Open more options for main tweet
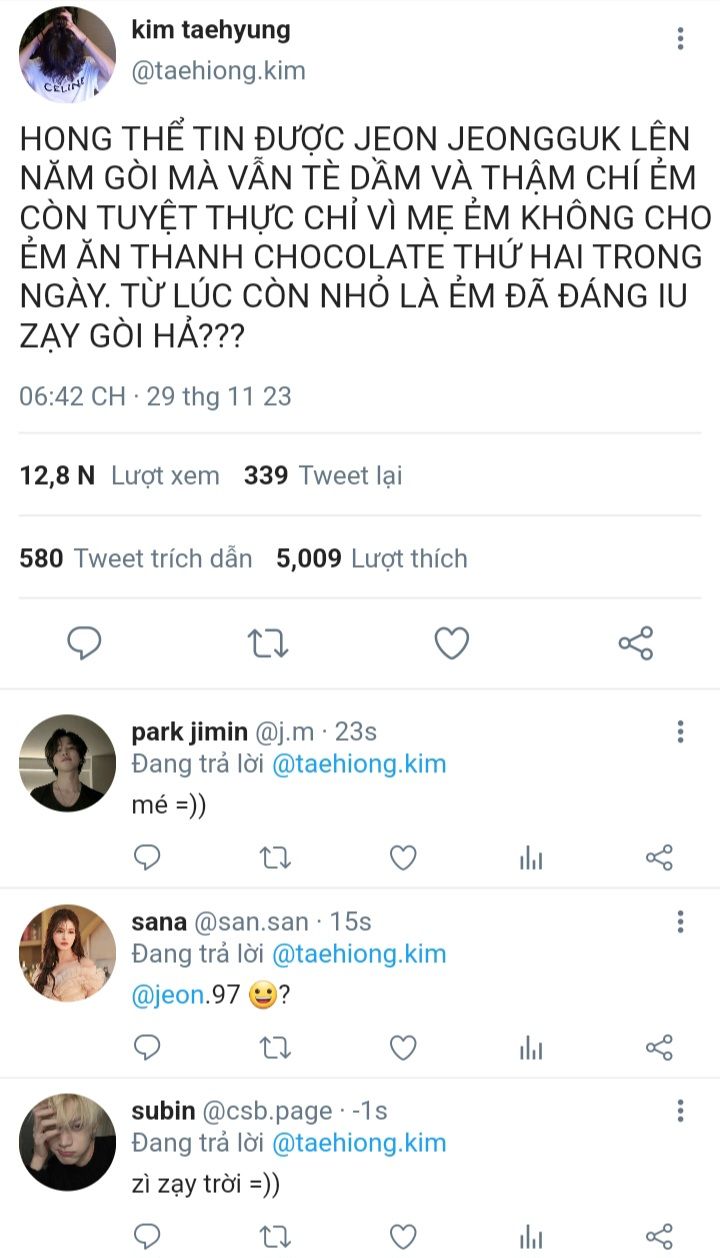Viewport: 720px width, 1258px height. pyautogui.click(x=680, y=39)
